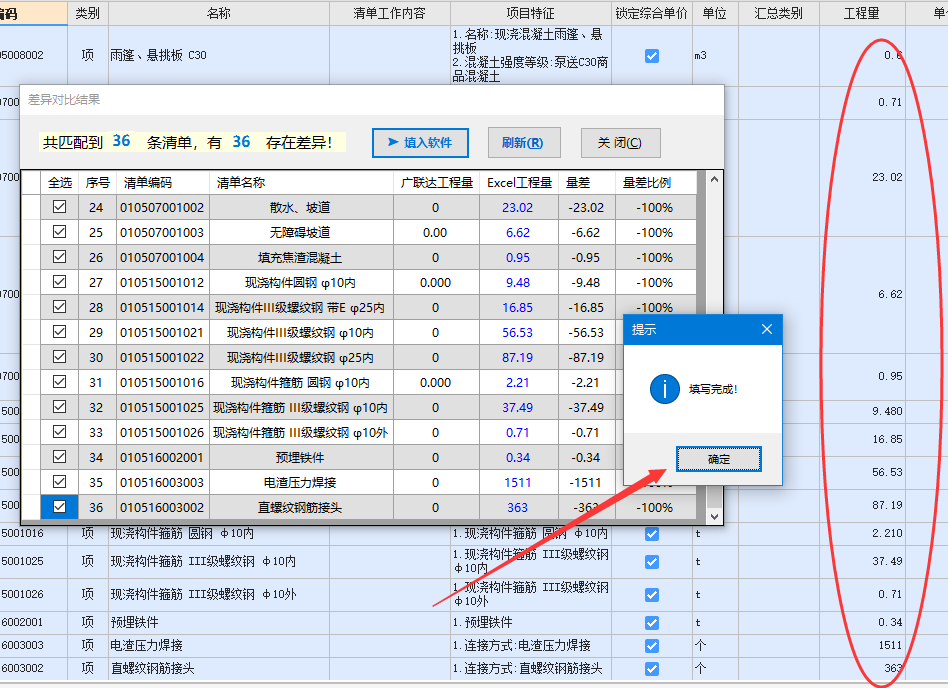
Task: Click the 项目特征 column header
Action: [530, 13]
